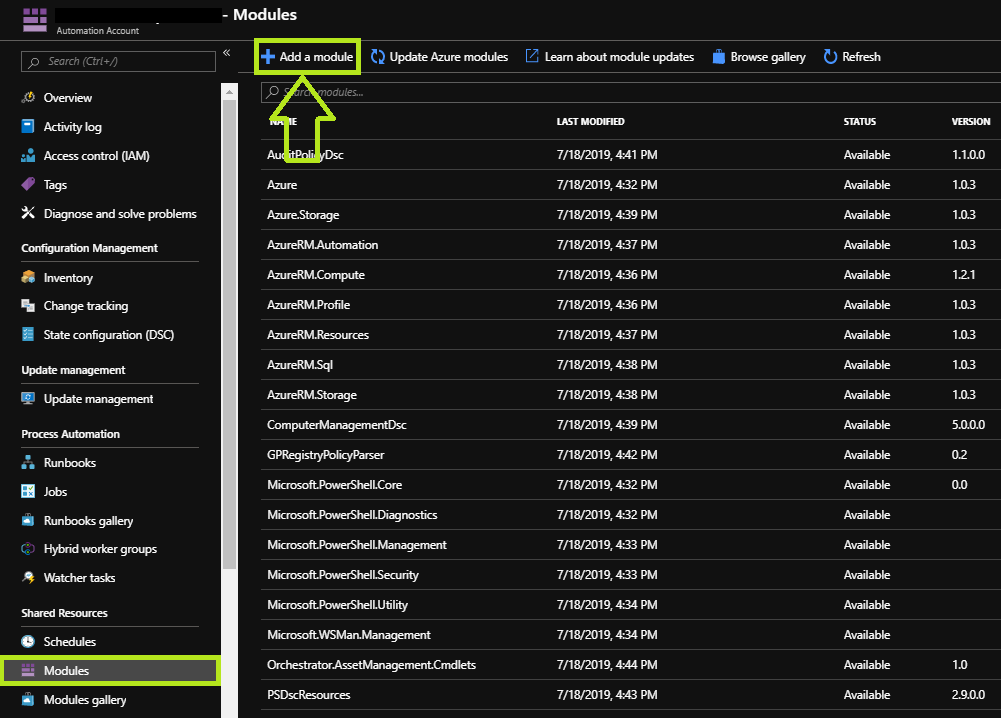Image resolution: width=1001 pixels, height=718 pixels.
Task: Click the Update management monitor icon
Action: pos(28,398)
